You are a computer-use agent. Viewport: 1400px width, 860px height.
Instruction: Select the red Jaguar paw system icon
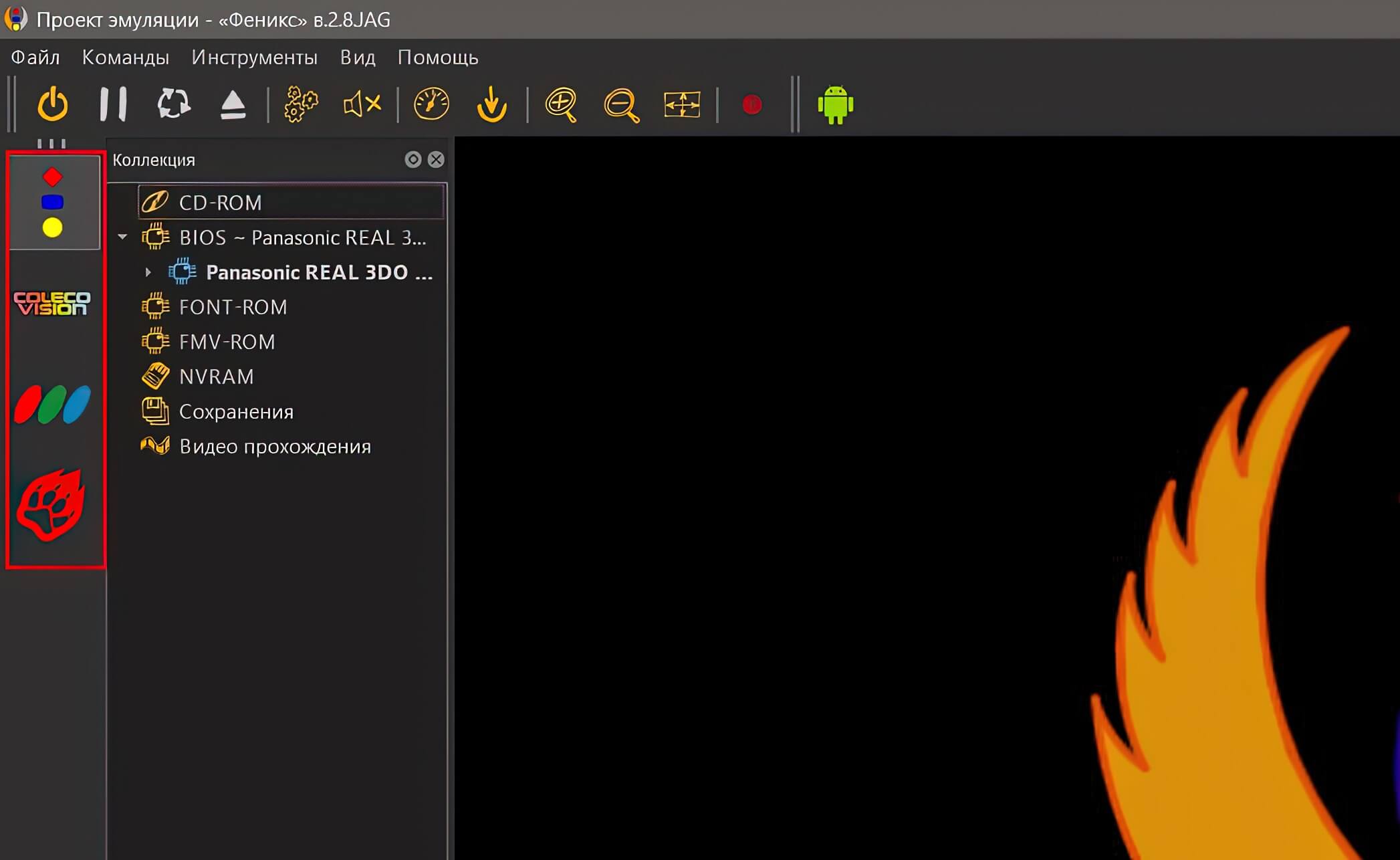point(51,505)
